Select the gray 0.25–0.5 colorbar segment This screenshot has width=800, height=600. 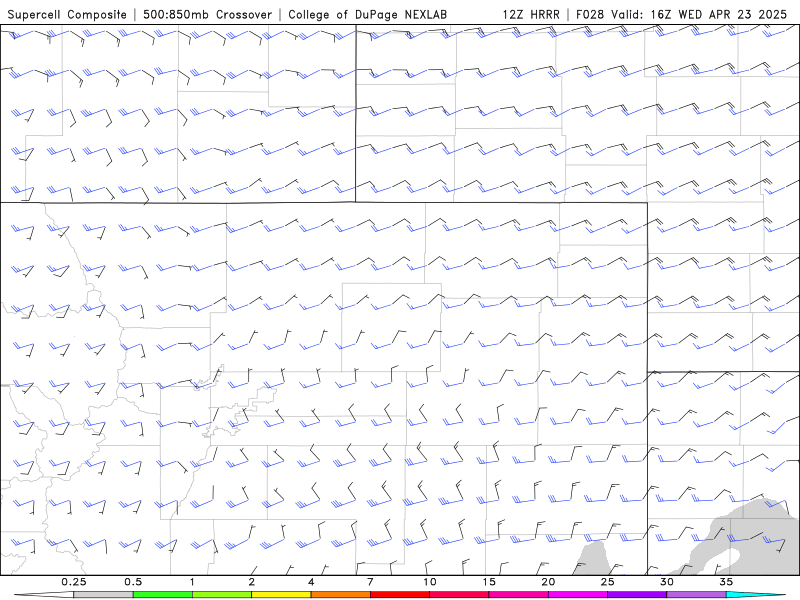103,595
